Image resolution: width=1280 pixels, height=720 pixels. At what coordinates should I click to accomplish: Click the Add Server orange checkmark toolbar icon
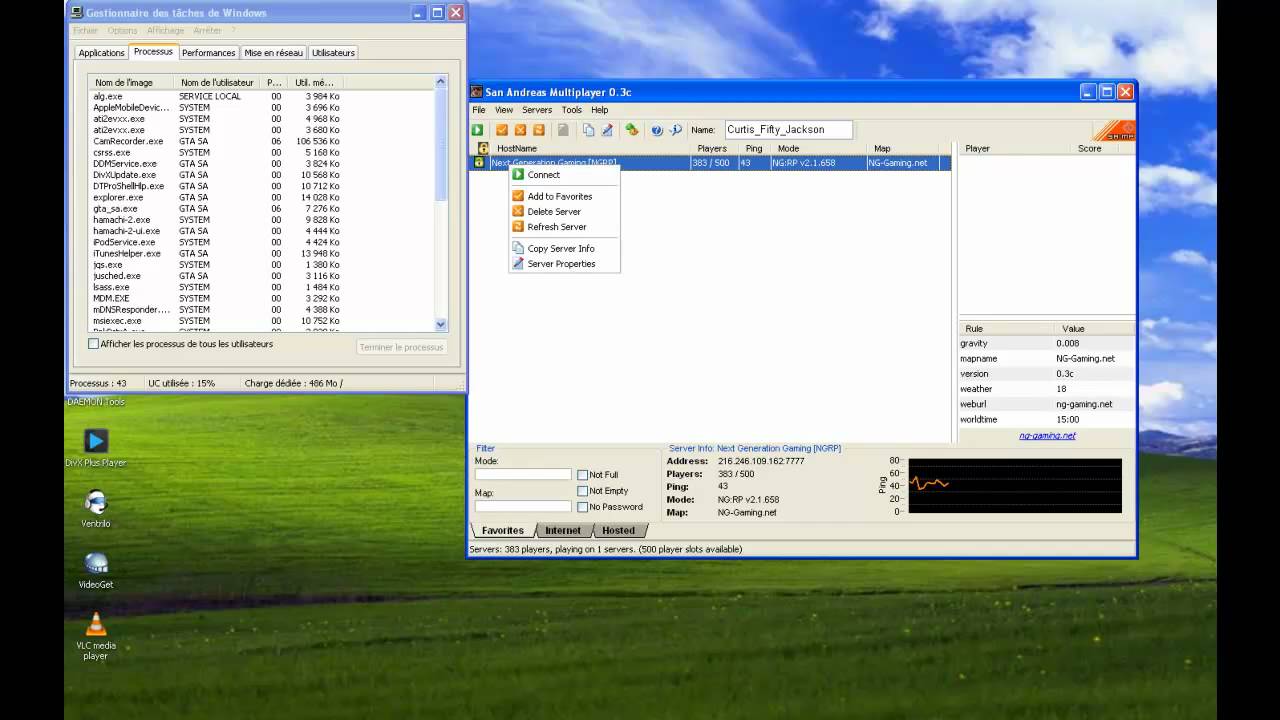click(x=502, y=130)
